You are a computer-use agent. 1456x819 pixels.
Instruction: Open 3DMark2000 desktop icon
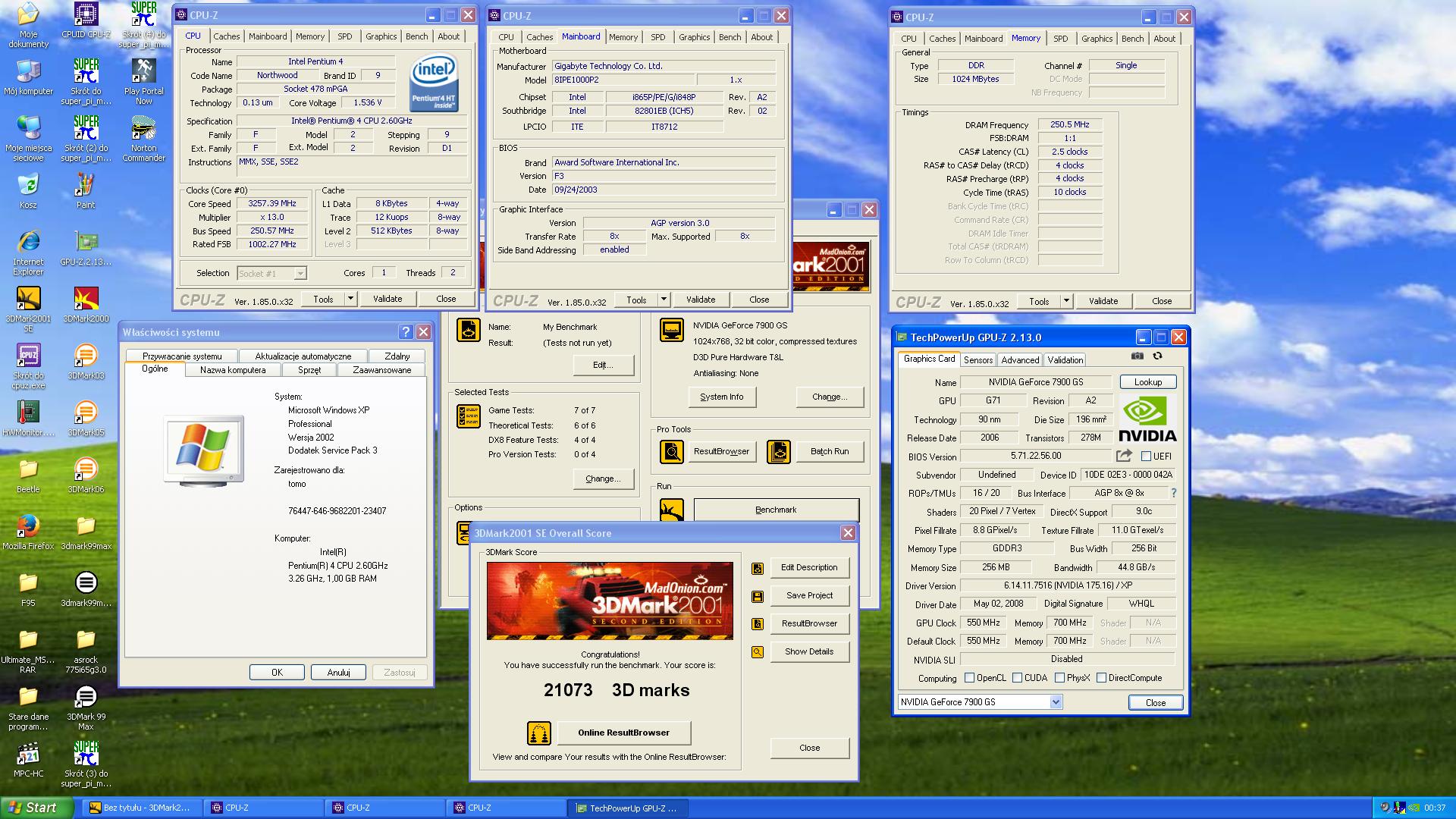(x=86, y=304)
